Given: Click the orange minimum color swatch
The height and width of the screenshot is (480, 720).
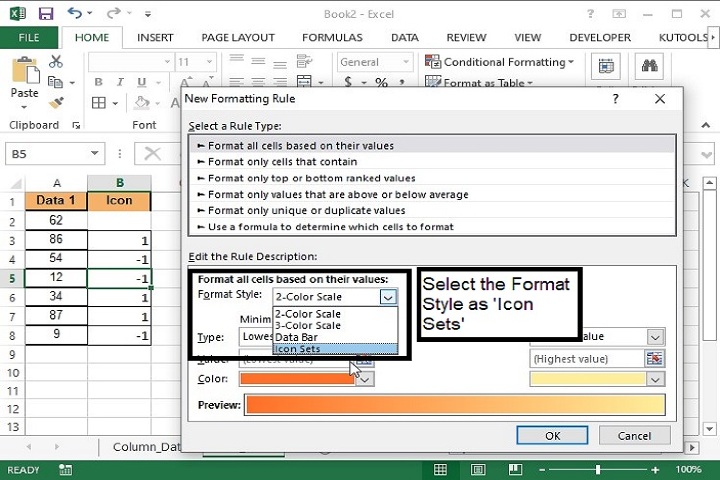Looking at the screenshot, I should coord(297,379).
